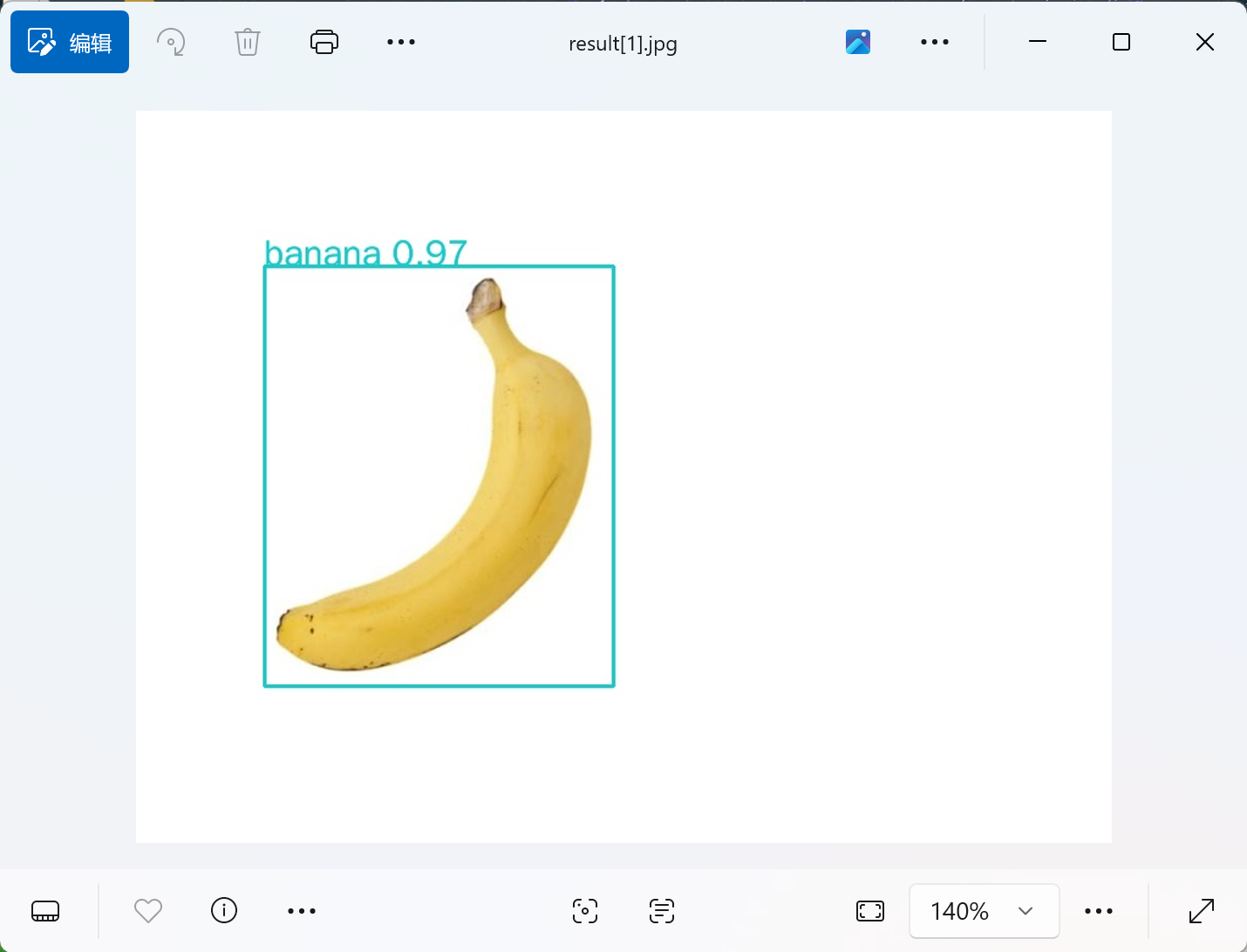Add the image to favorites with heart
1247x952 pixels.
pos(148,911)
